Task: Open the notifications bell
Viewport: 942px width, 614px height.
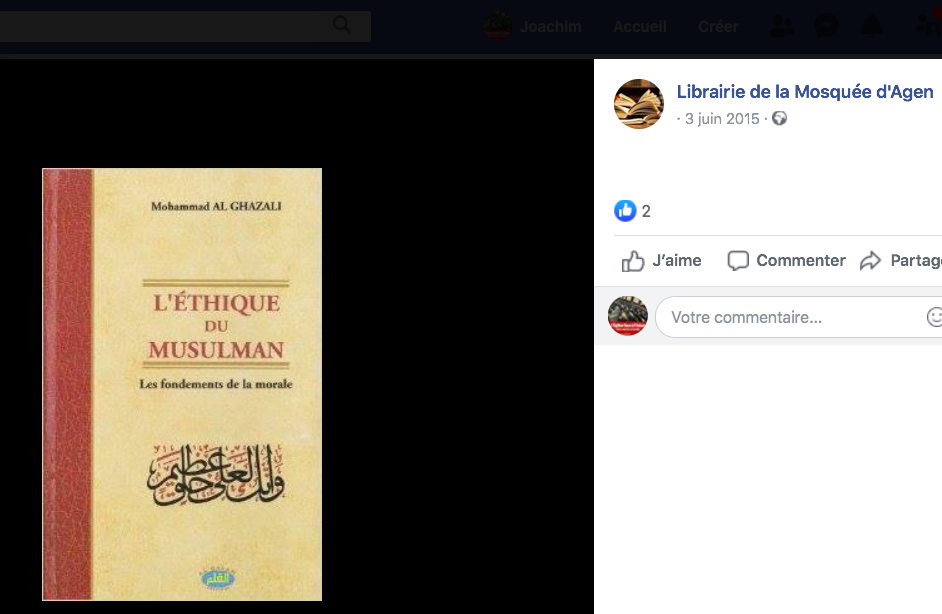Action: pos(872,26)
